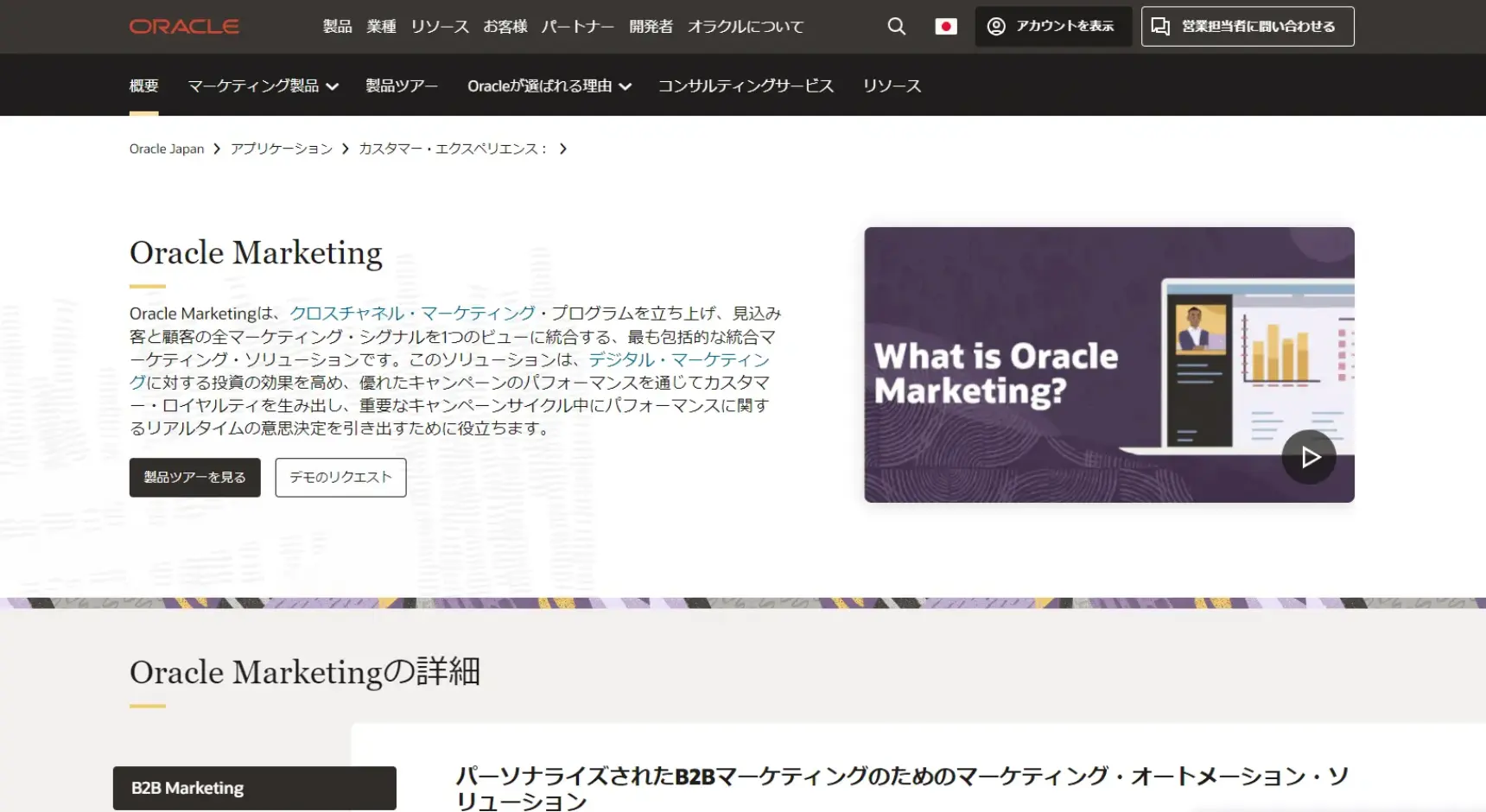Open the リソース top menu

click(440, 27)
